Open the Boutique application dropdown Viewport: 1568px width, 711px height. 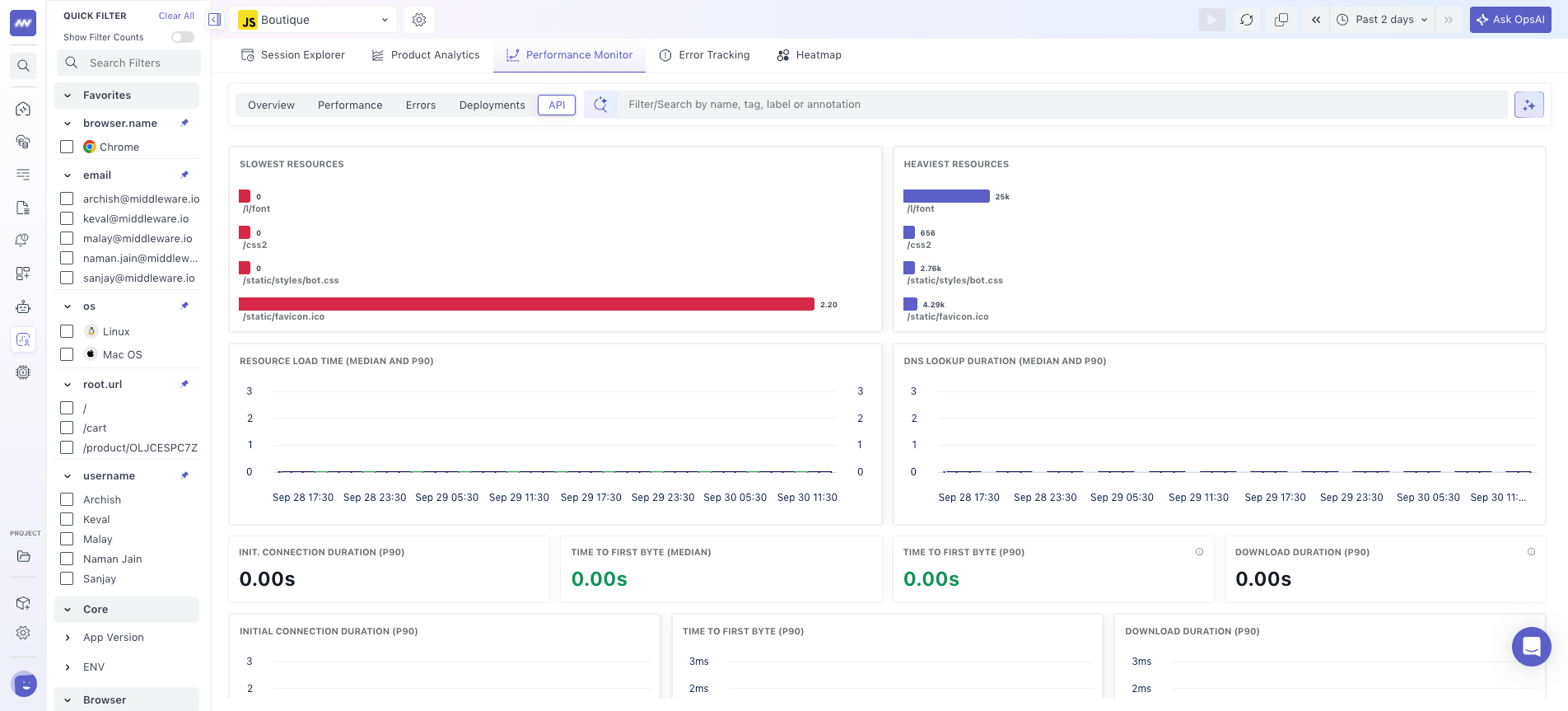click(x=313, y=20)
